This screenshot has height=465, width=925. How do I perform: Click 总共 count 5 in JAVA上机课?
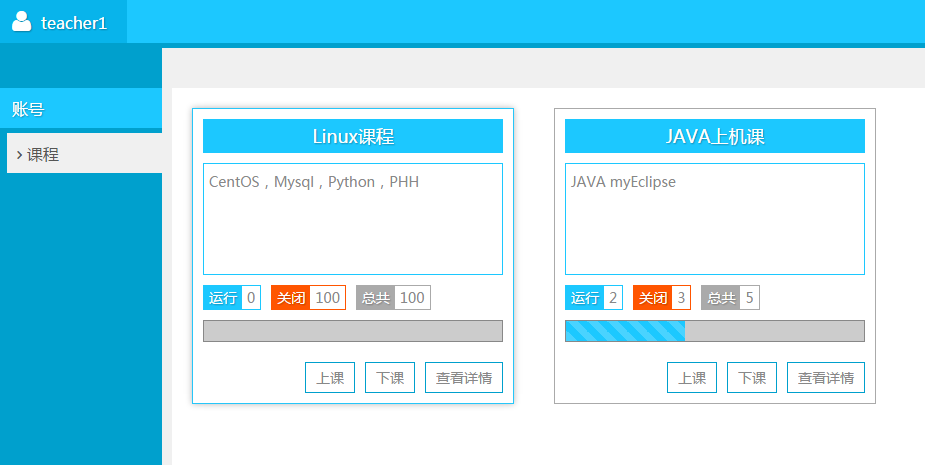pyautogui.click(x=730, y=297)
